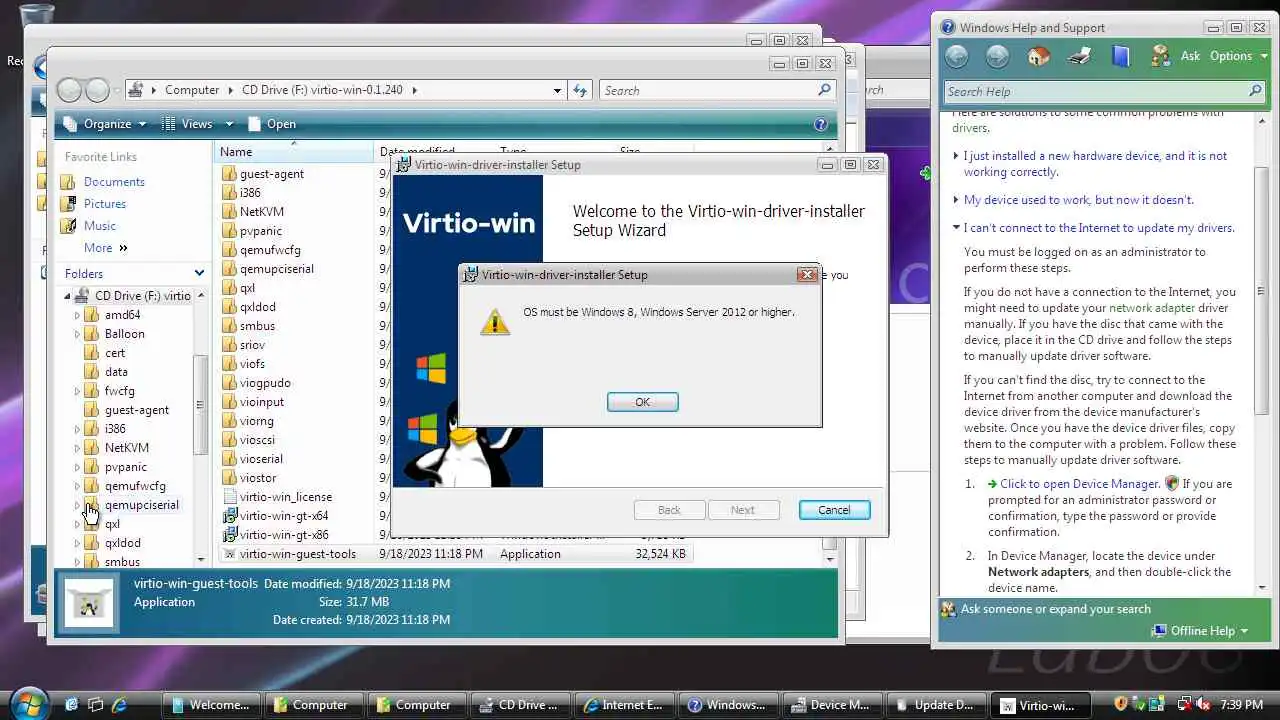Click Show Desktop in Quick Launch
The image size is (1280, 720).
coord(71,705)
